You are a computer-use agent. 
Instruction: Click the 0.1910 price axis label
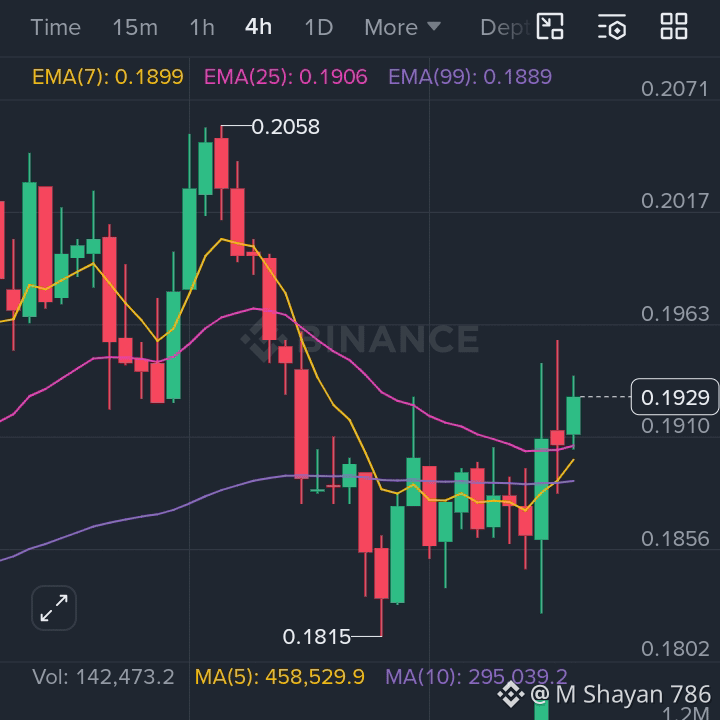pos(675,426)
